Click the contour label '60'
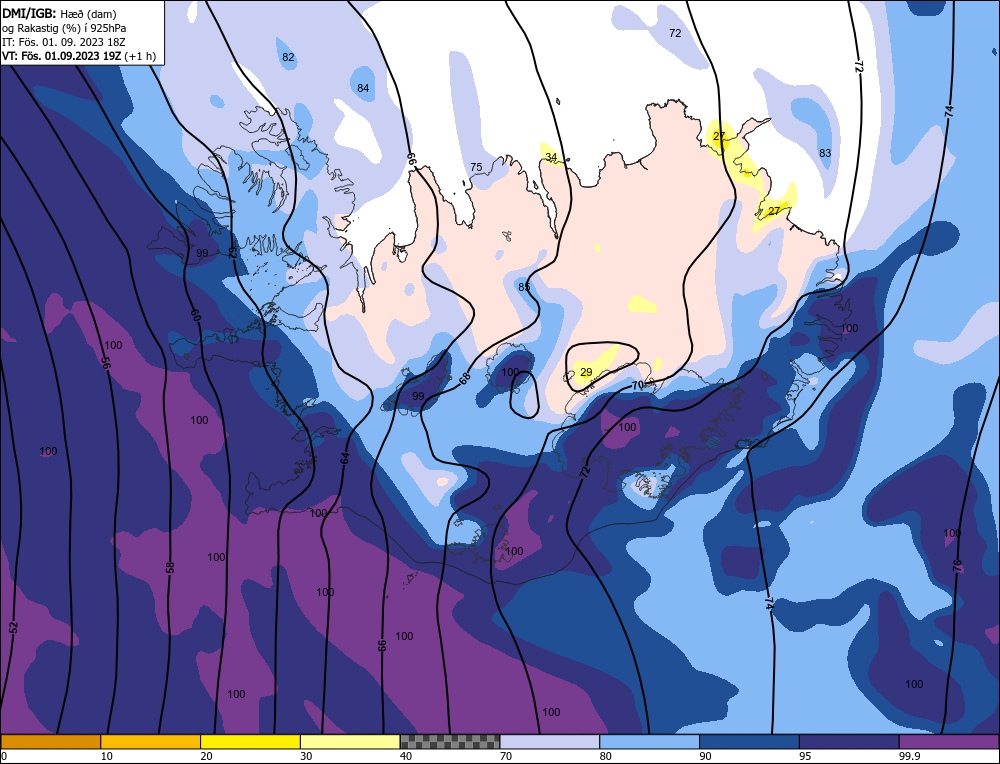Screen dimensions: 1000x764 click(196, 315)
